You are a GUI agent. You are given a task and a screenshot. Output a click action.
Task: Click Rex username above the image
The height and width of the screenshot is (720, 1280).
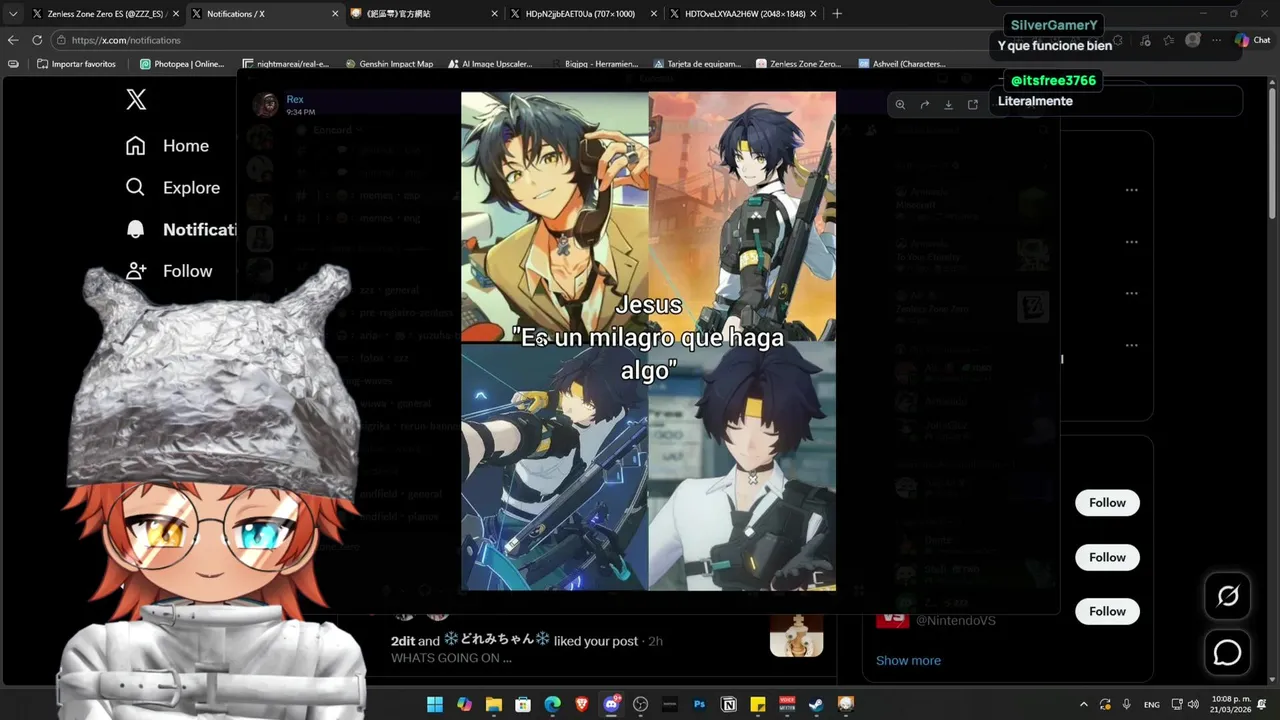pyautogui.click(x=295, y=99)
